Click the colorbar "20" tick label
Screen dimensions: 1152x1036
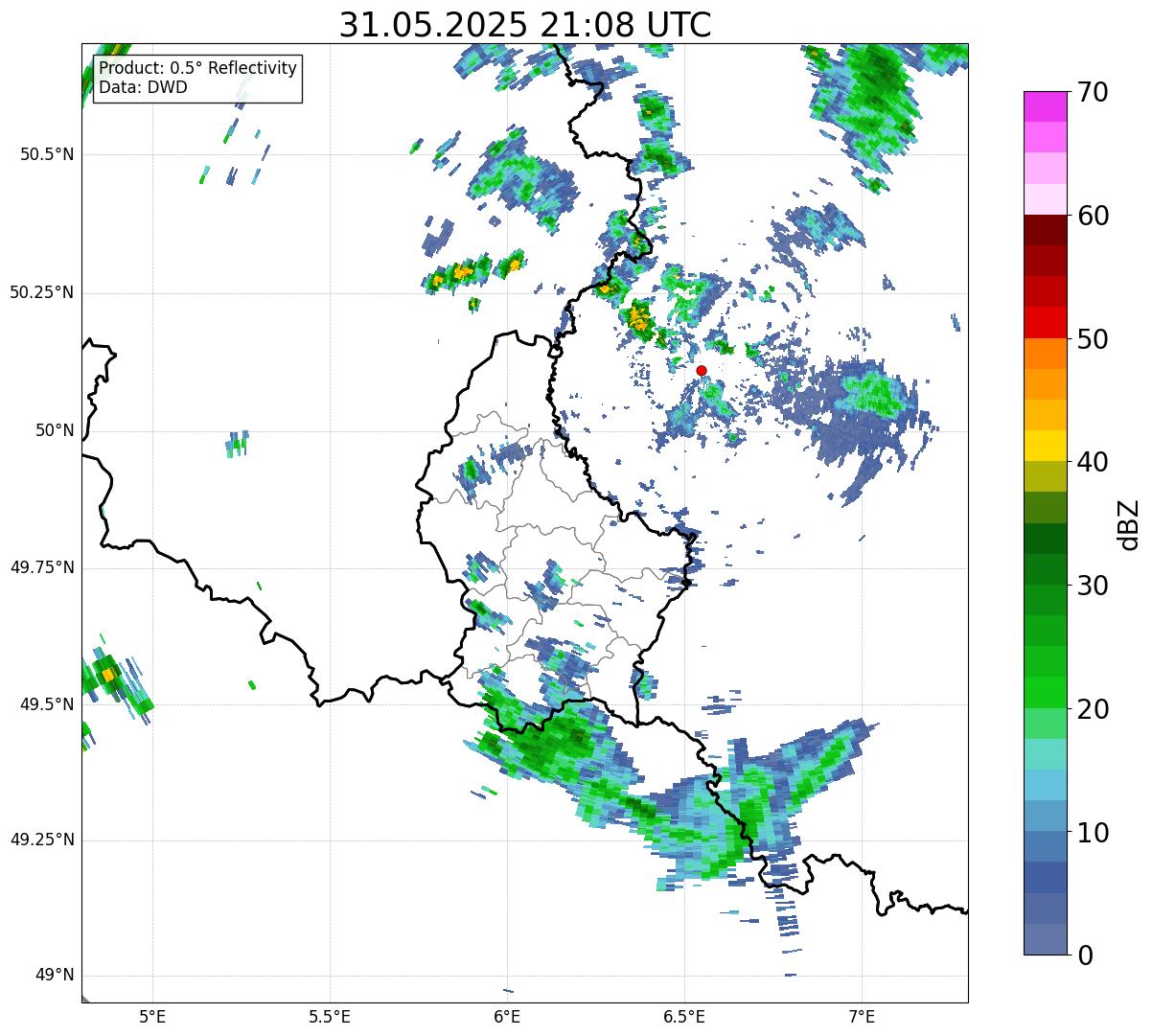click(1093, 709)
